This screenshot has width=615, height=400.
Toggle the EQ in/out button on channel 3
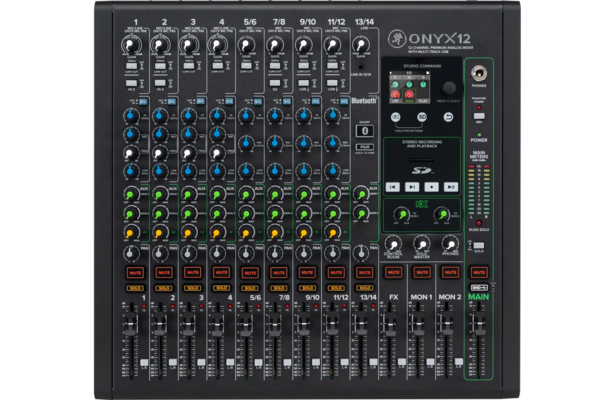[x=200, y=102]
